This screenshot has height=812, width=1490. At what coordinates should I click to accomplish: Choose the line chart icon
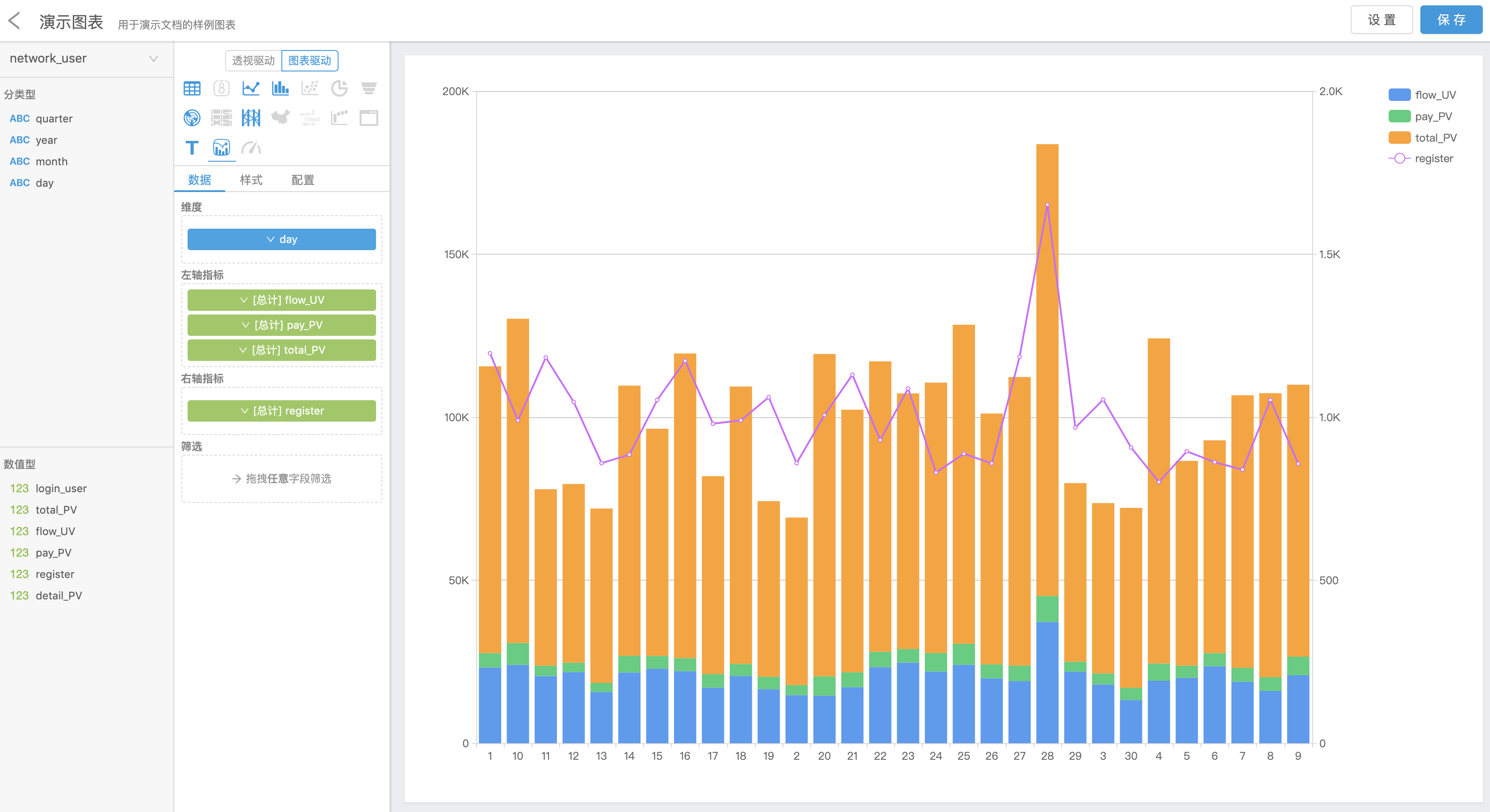click(x=251, y=88)
